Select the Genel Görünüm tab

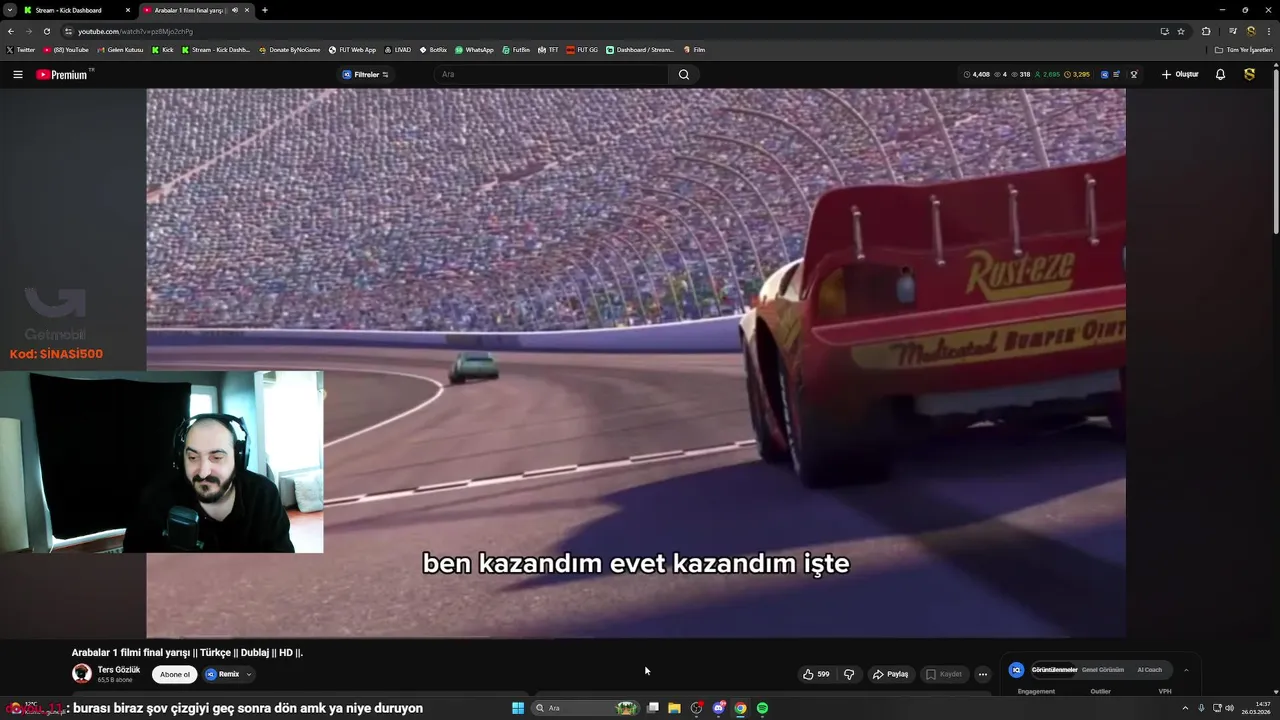coord(1103,670)
